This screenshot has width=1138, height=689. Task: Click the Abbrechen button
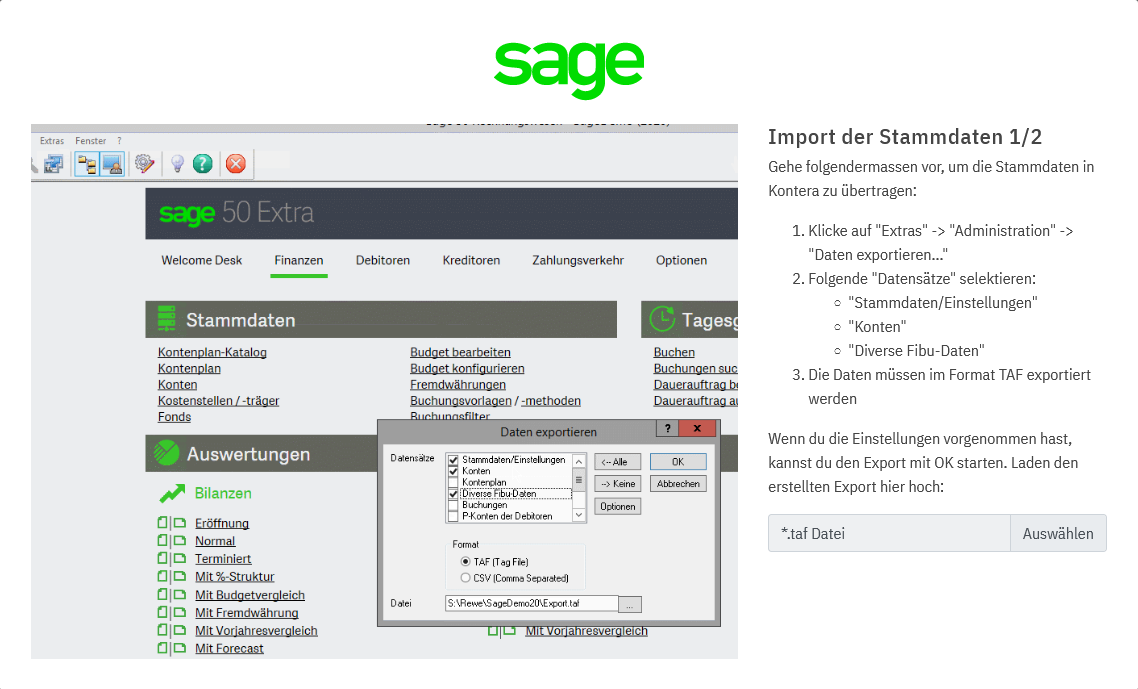[678, 484]
